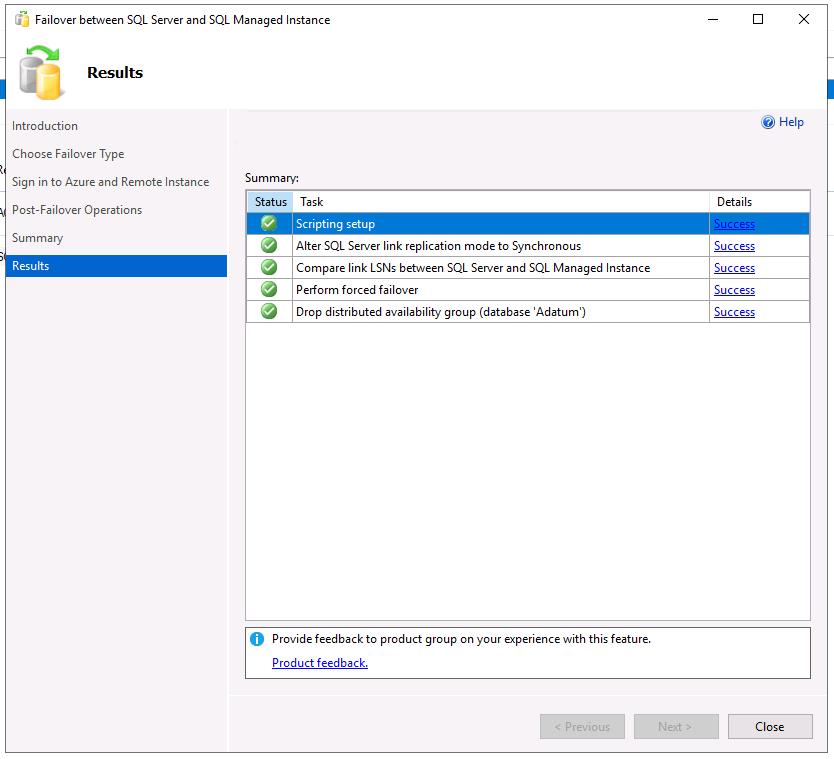The height and width of the screenshot is (759, 834).
Task: Click the green check icon for Drop distributed availability group
Action: tap(269, 311)
